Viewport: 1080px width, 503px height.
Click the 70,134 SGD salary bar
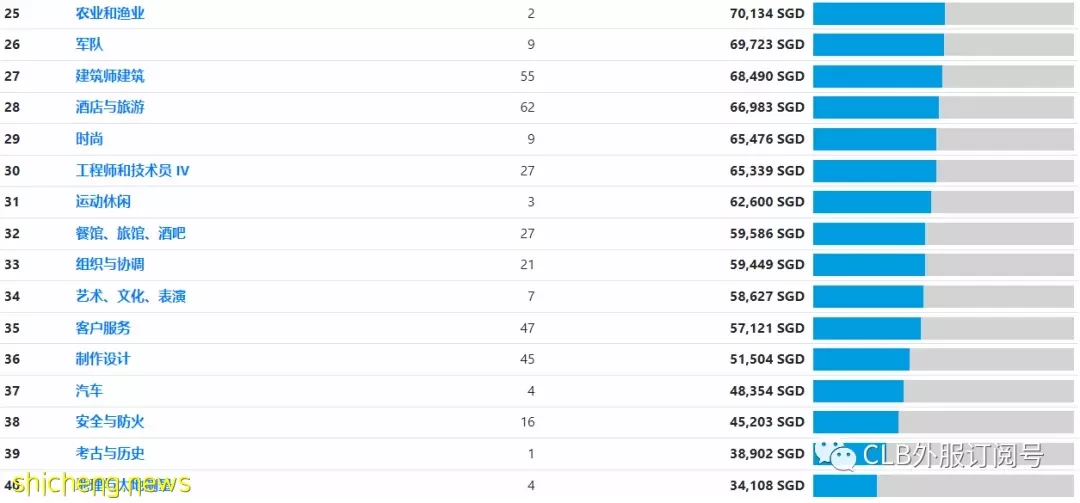945,14
